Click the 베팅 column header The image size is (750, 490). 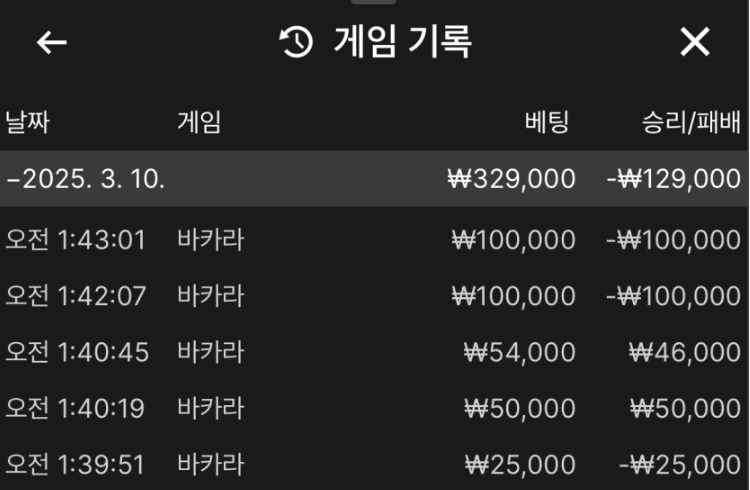pyautogui.click(x=547, y=123)
